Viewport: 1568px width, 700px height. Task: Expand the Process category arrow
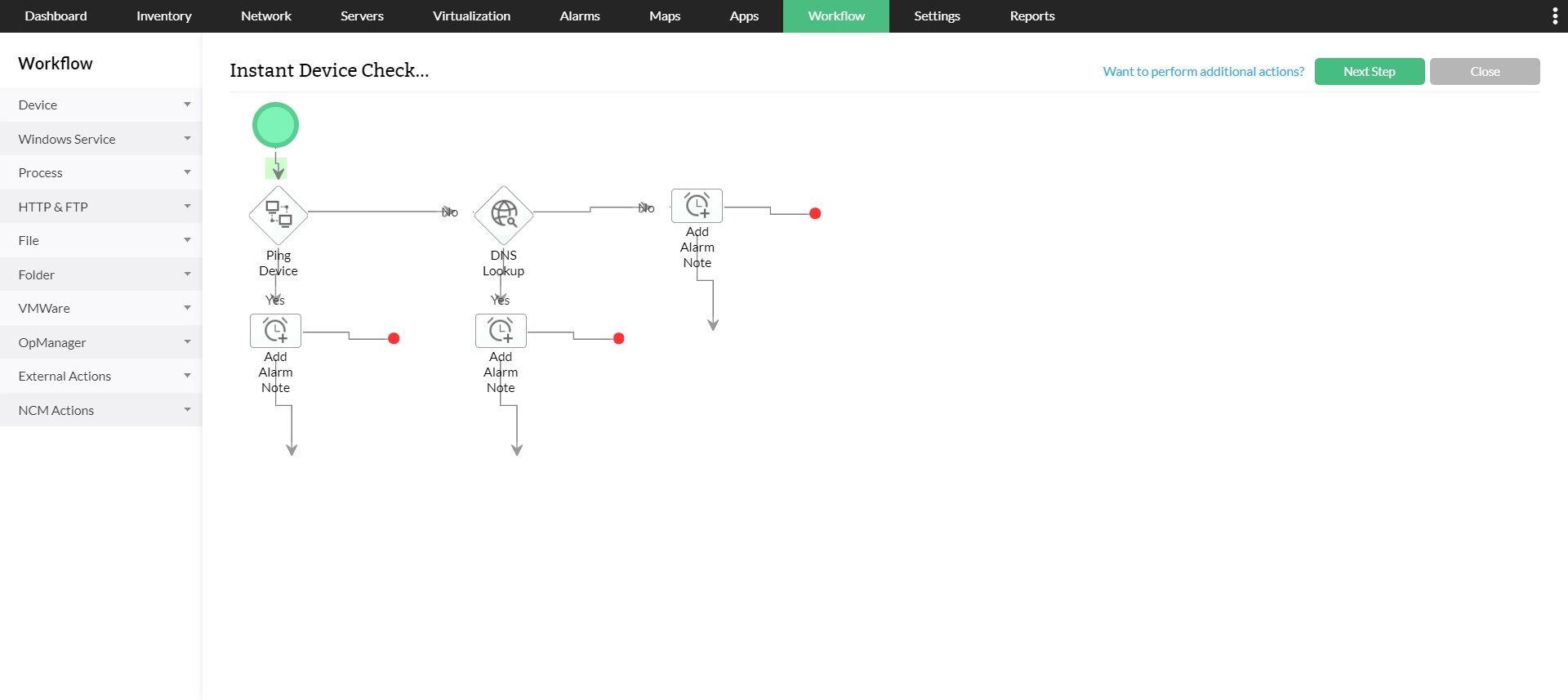point(187,172)
